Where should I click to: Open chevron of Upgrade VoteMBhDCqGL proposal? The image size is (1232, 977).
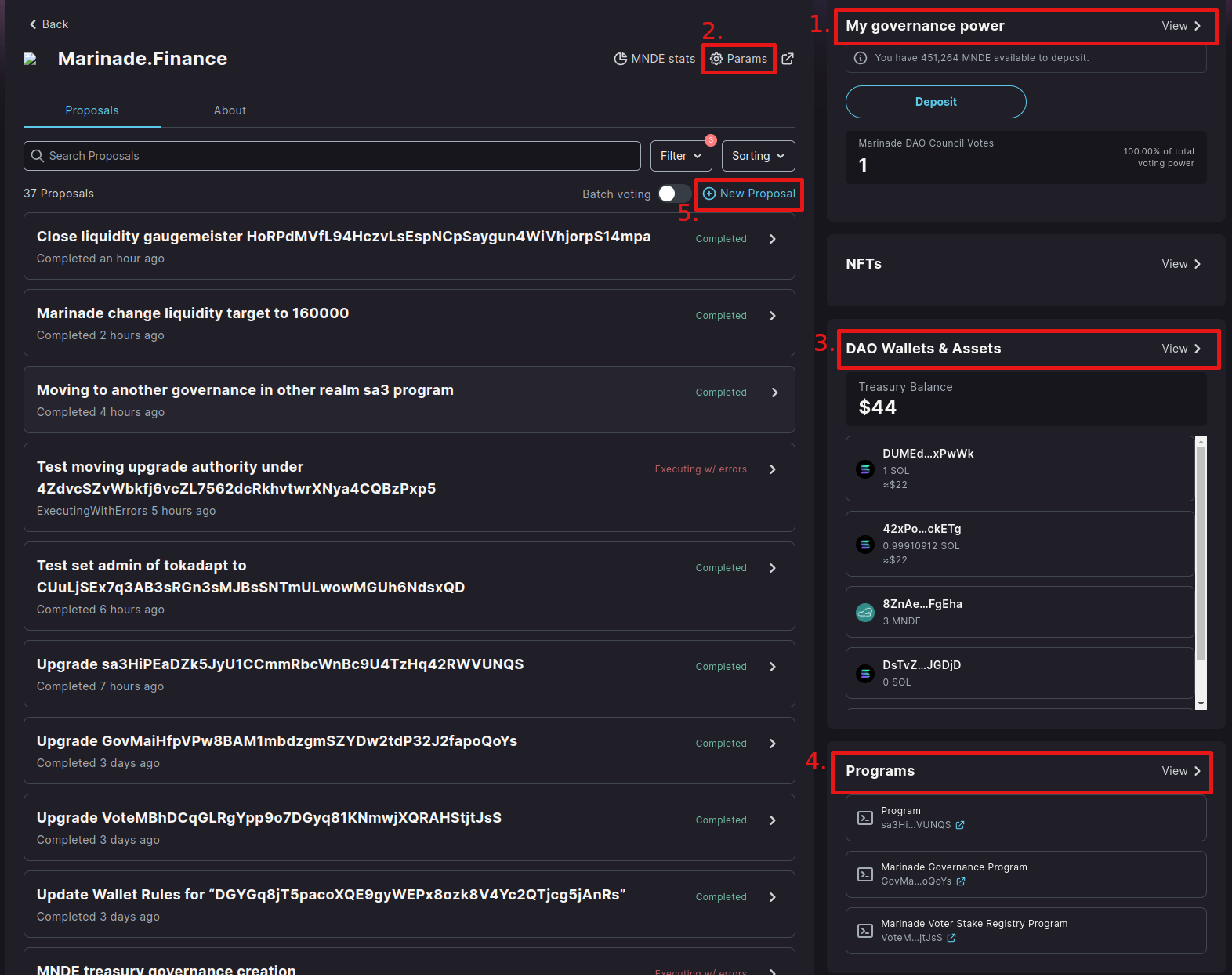[773, 820]
